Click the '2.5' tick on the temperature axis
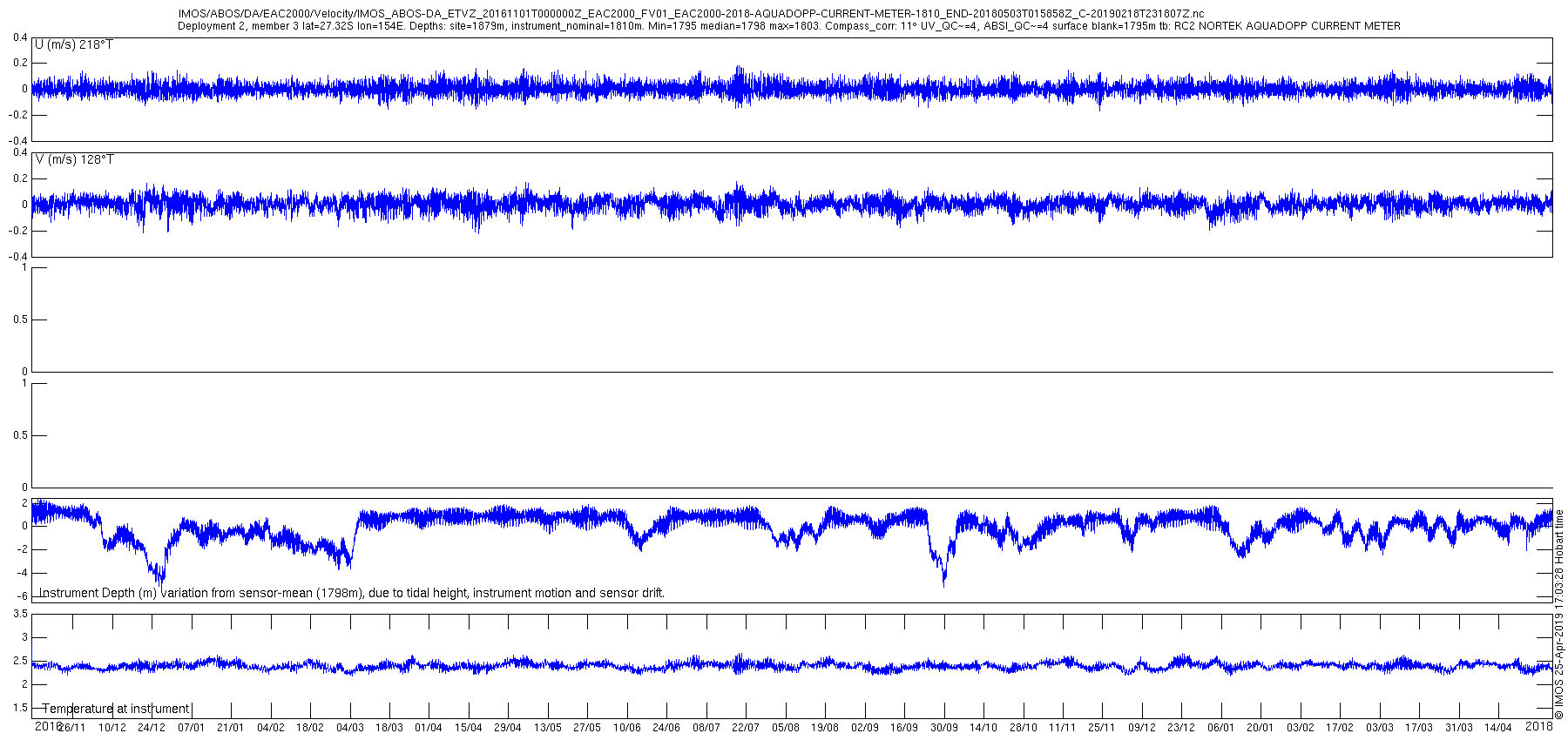1568x740 pixels. click(20, 661)
